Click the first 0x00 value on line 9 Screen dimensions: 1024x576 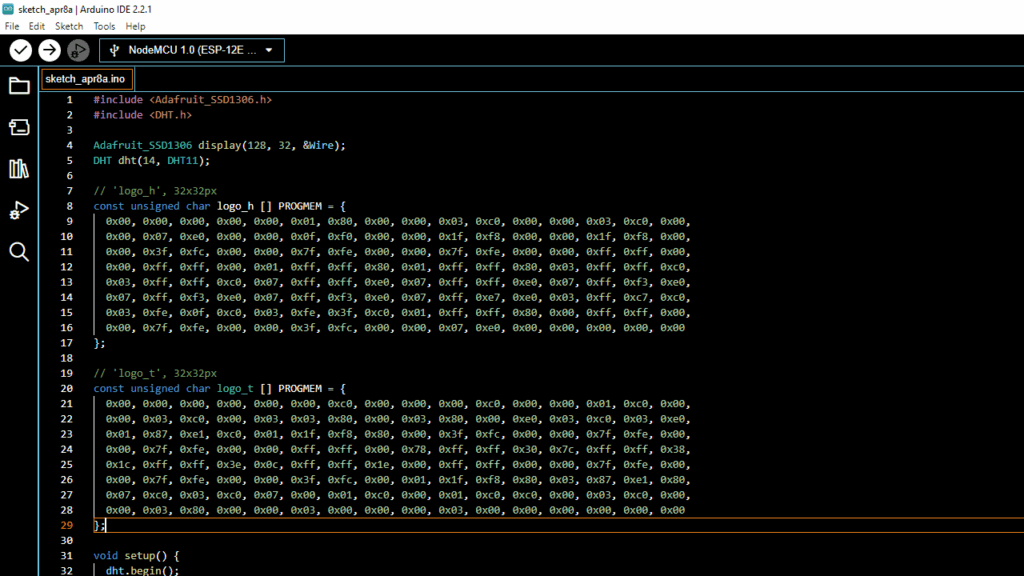pyautogui.click(x=118, y=221)
